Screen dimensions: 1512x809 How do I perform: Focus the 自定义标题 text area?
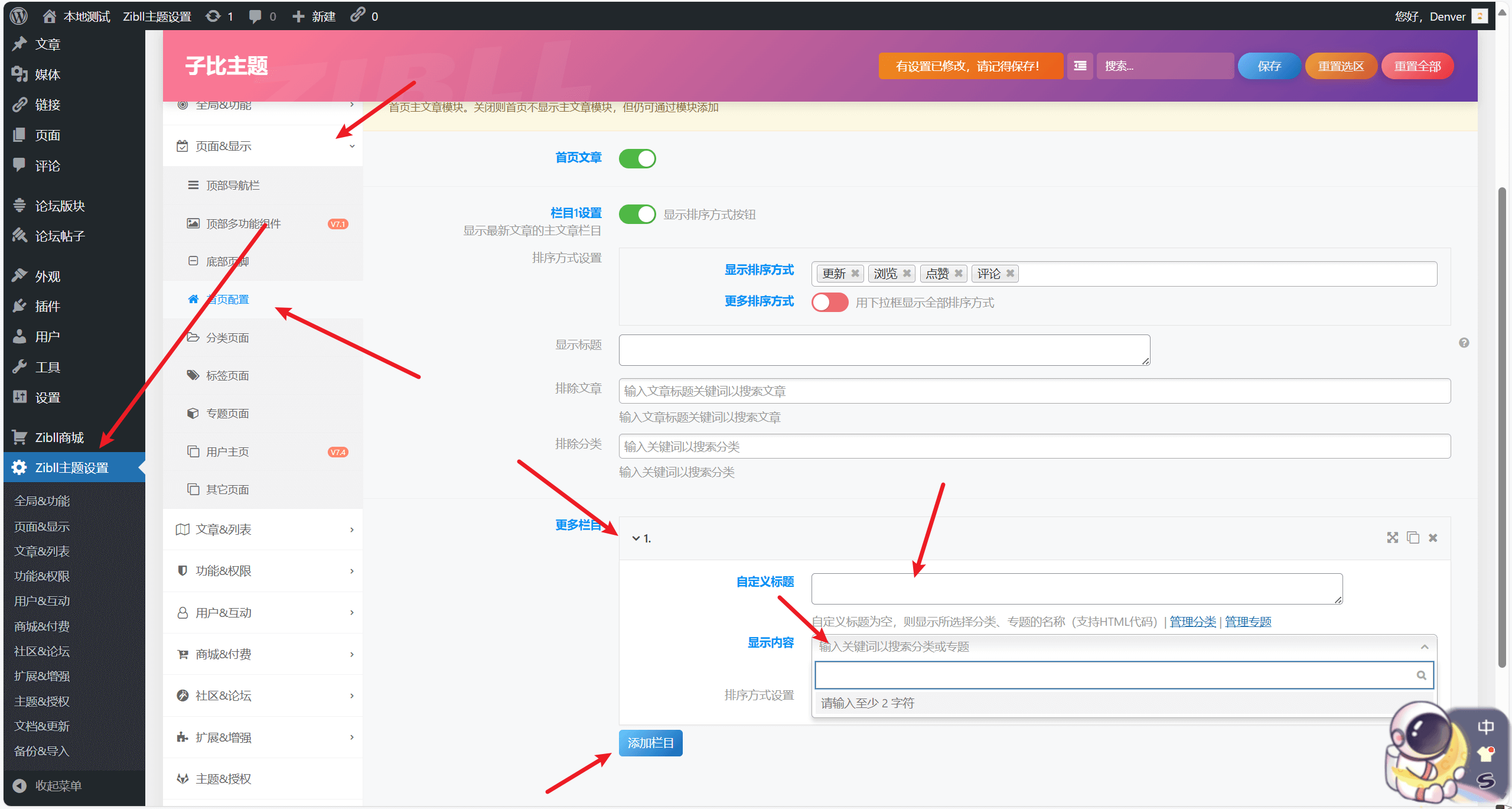tap(1077, 589)
